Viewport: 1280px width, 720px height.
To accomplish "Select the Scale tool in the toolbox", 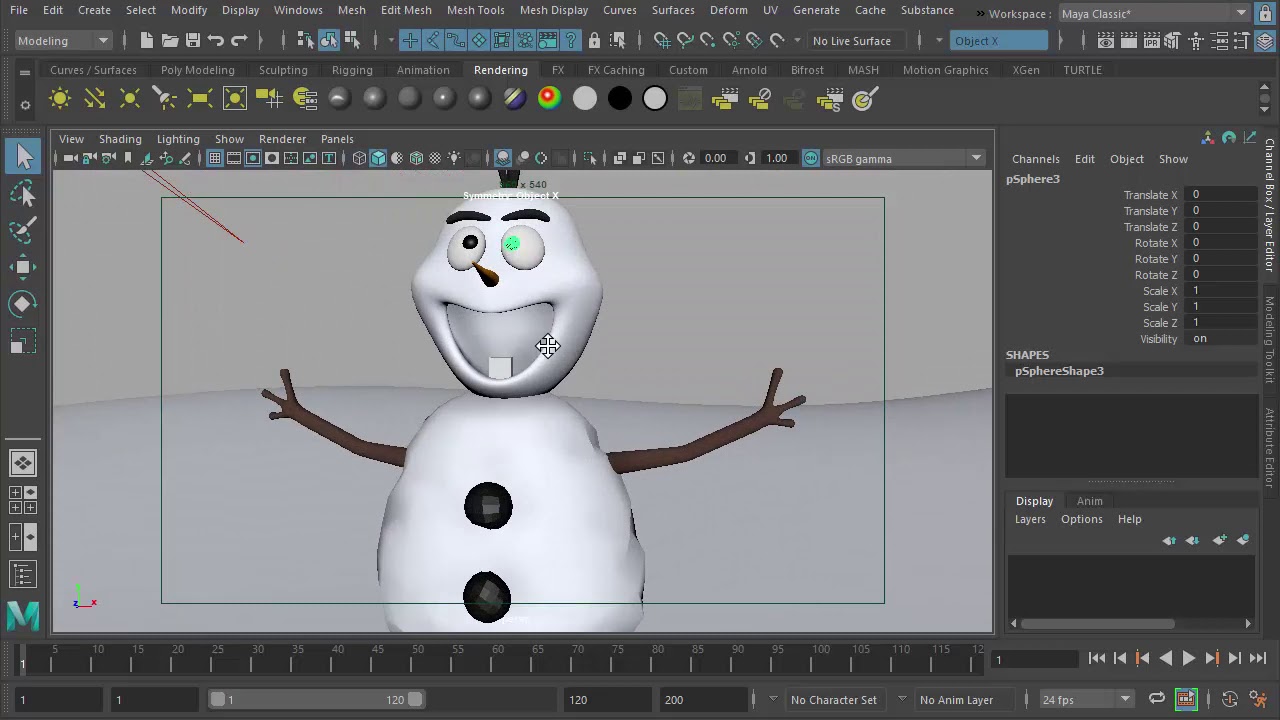I will [x=24, y=342].
